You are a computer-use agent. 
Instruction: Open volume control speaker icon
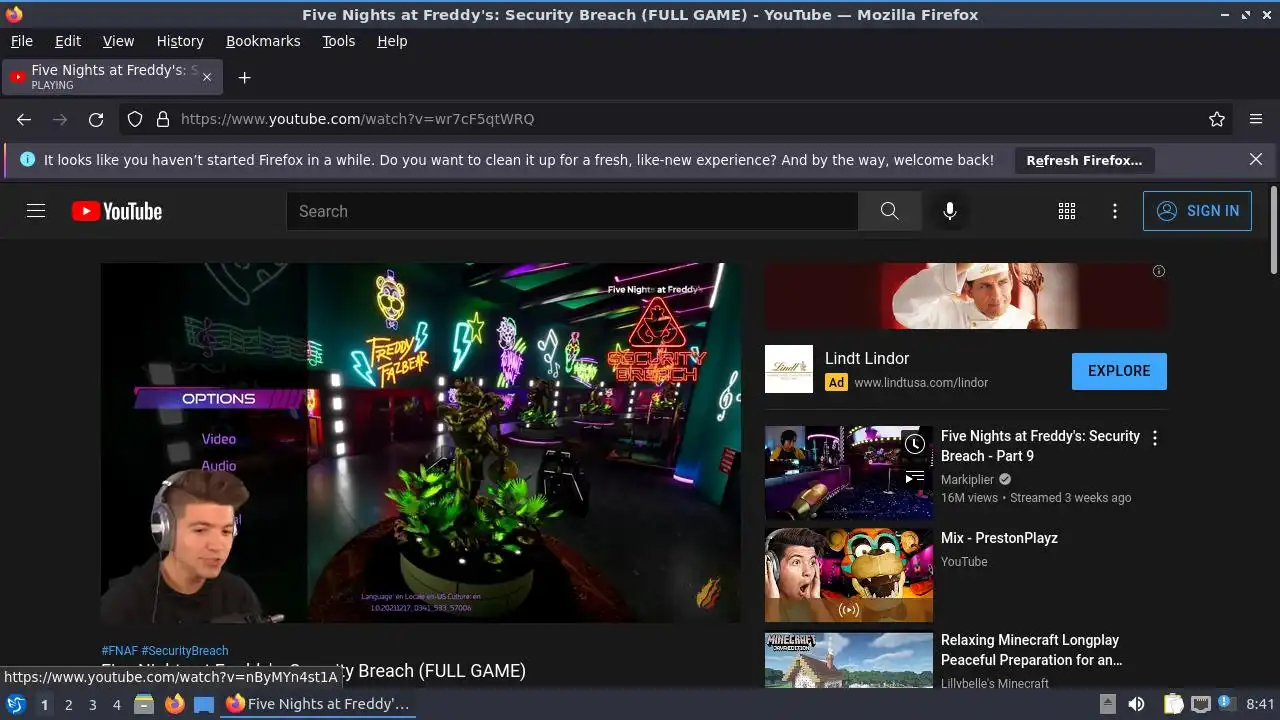(1136, 704)
